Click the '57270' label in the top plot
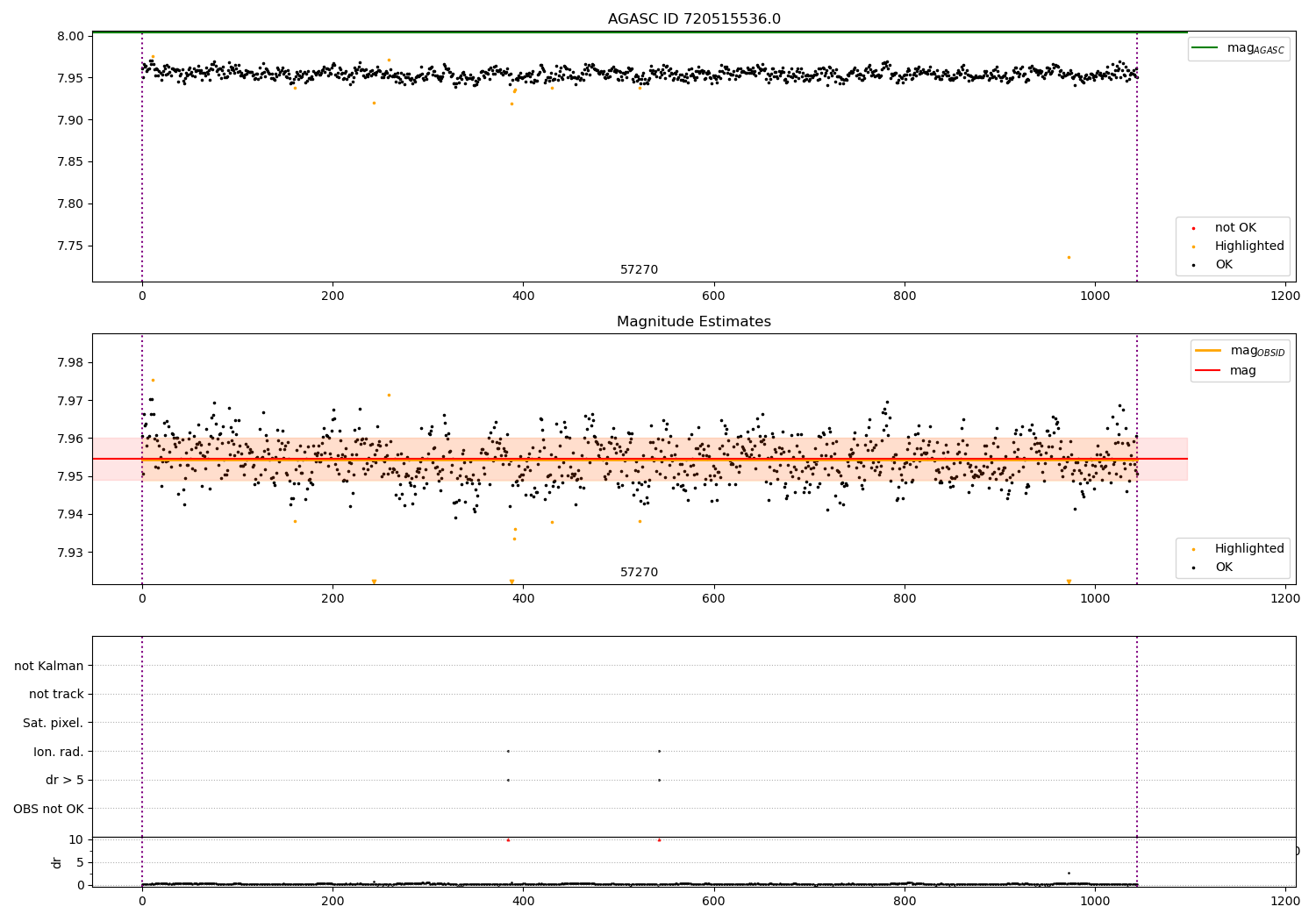The width and height of the screenshot is (1316, 921). (x=639, y=270)
